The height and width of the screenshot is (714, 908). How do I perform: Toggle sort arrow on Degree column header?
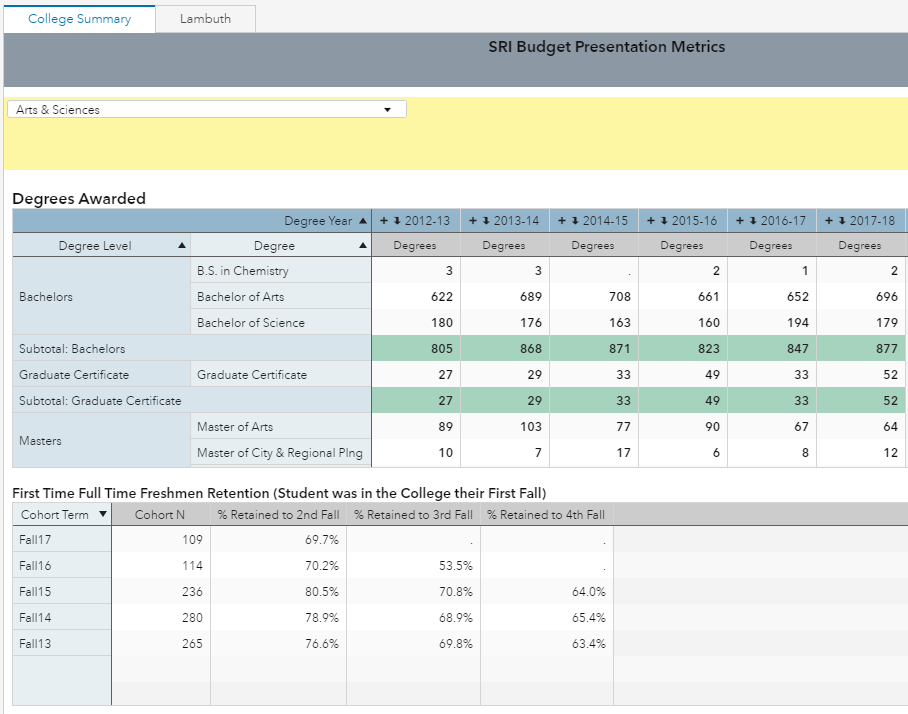pos(363,246)
